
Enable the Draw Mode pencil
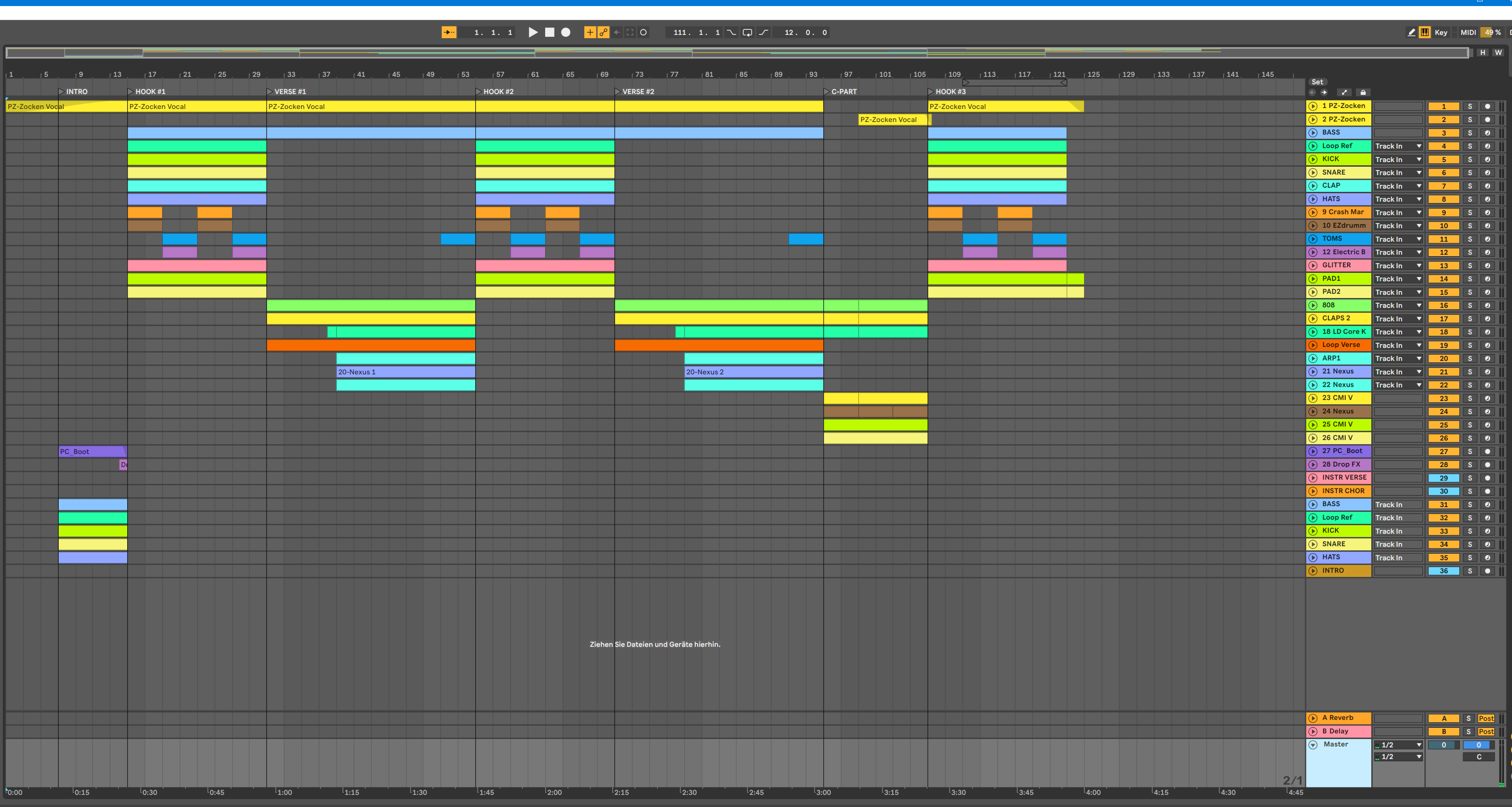click(1411, 32)
